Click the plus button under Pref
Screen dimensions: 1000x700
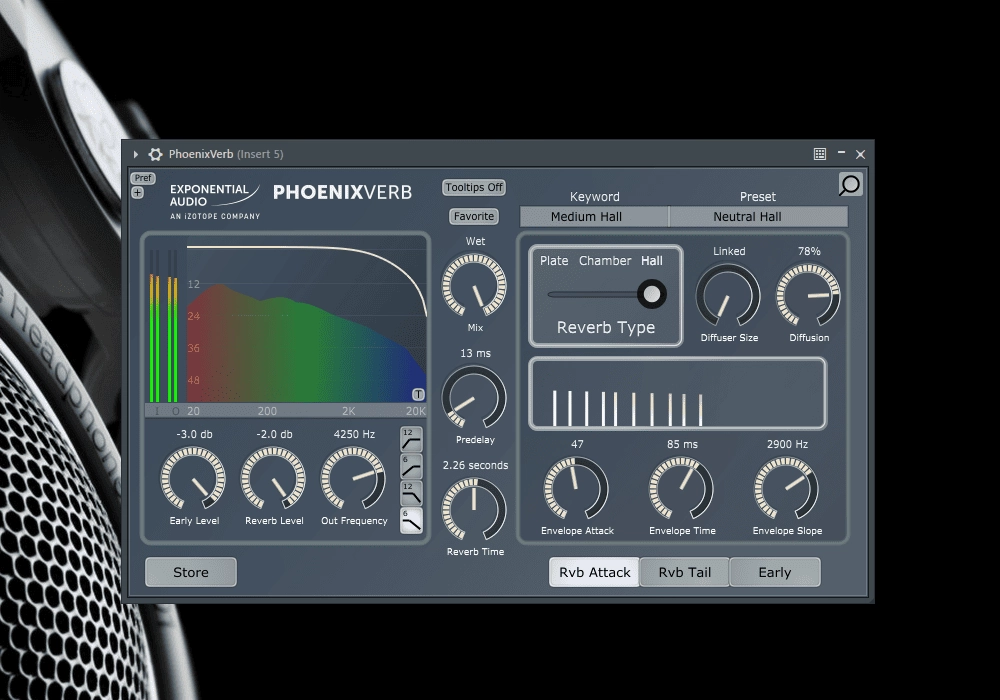pyautogui.click(x=138, y=193)
